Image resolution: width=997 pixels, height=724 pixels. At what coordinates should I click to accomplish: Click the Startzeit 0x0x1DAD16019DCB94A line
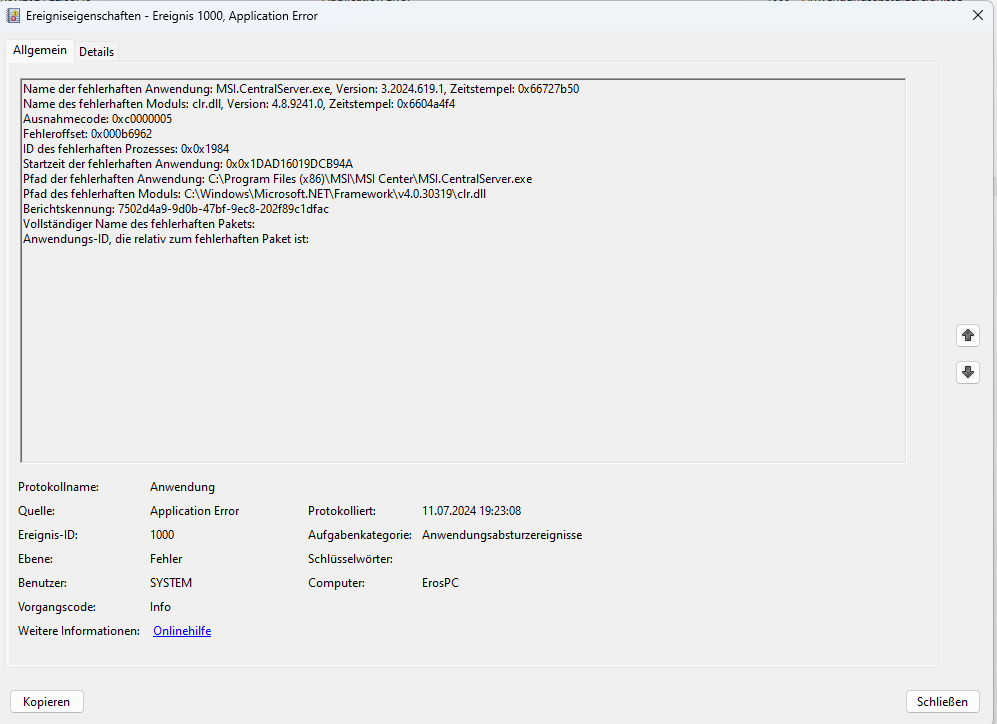[188, 164]
